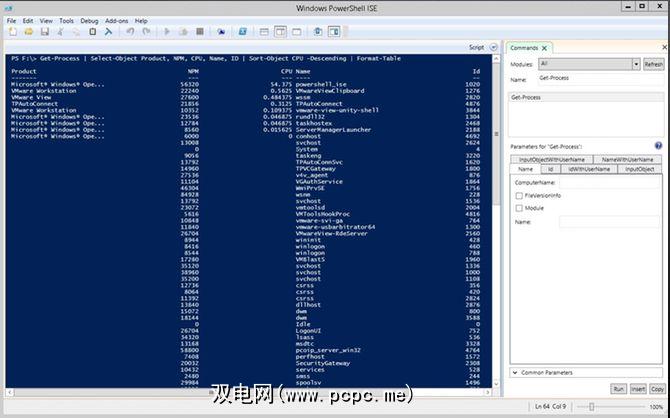Click the ComputerName input field
The image size is (670, 418).
[609, 183]
